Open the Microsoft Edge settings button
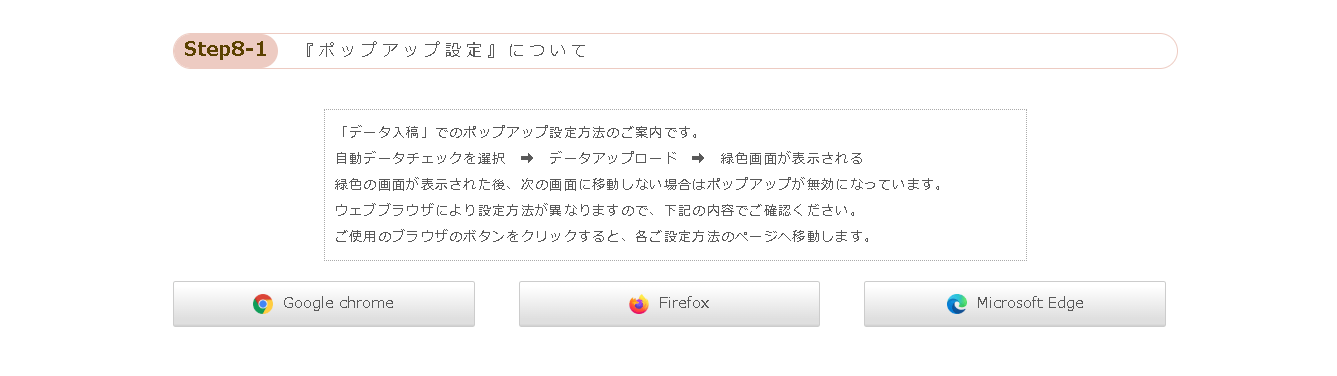The height and width of the screenshot is (376, 1337). [x=1015, y=304]
